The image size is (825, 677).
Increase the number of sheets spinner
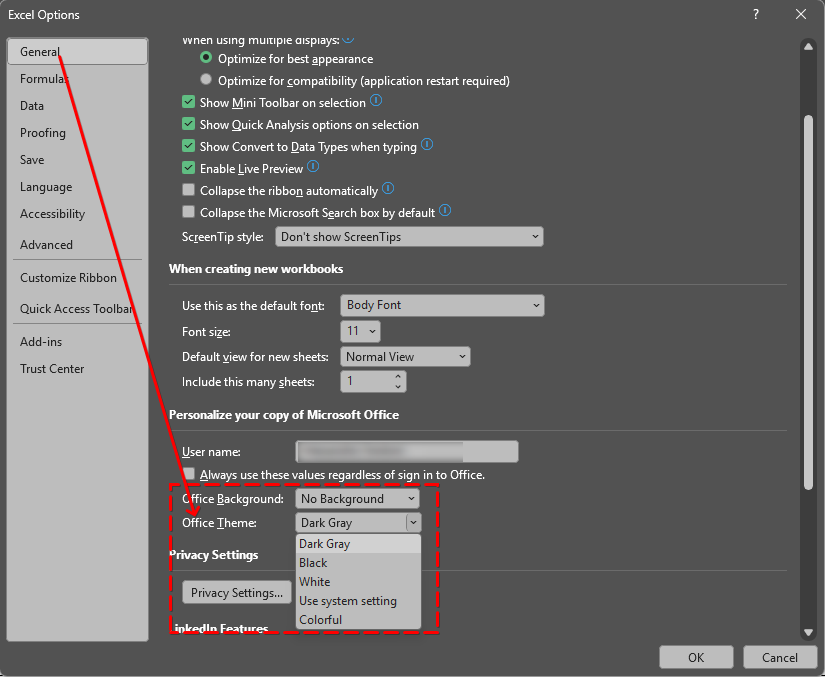tap(398, 377)
